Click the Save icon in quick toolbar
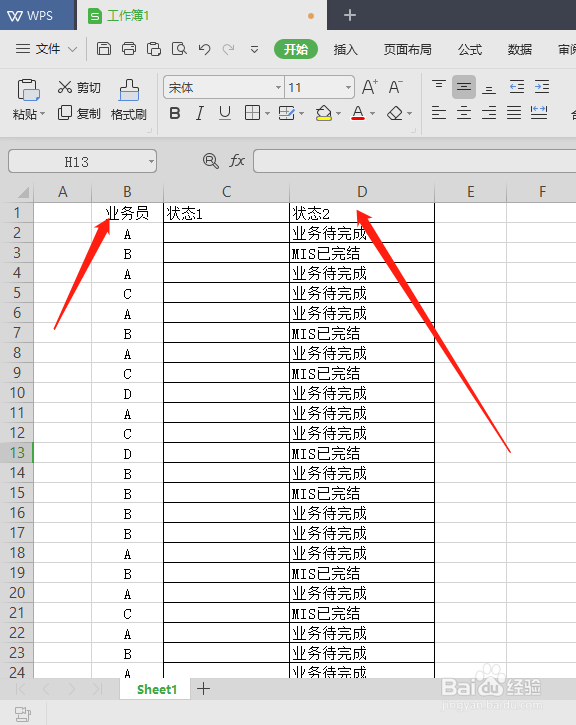The height and width of the screenshot is (725, 576). pyautogui.click(x=104, y=49)
